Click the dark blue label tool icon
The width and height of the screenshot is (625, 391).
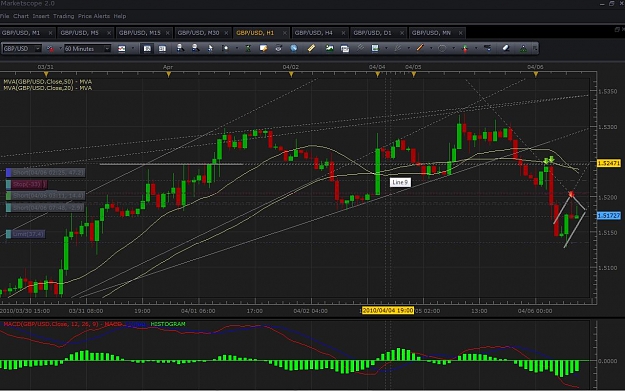pos(487,48)
